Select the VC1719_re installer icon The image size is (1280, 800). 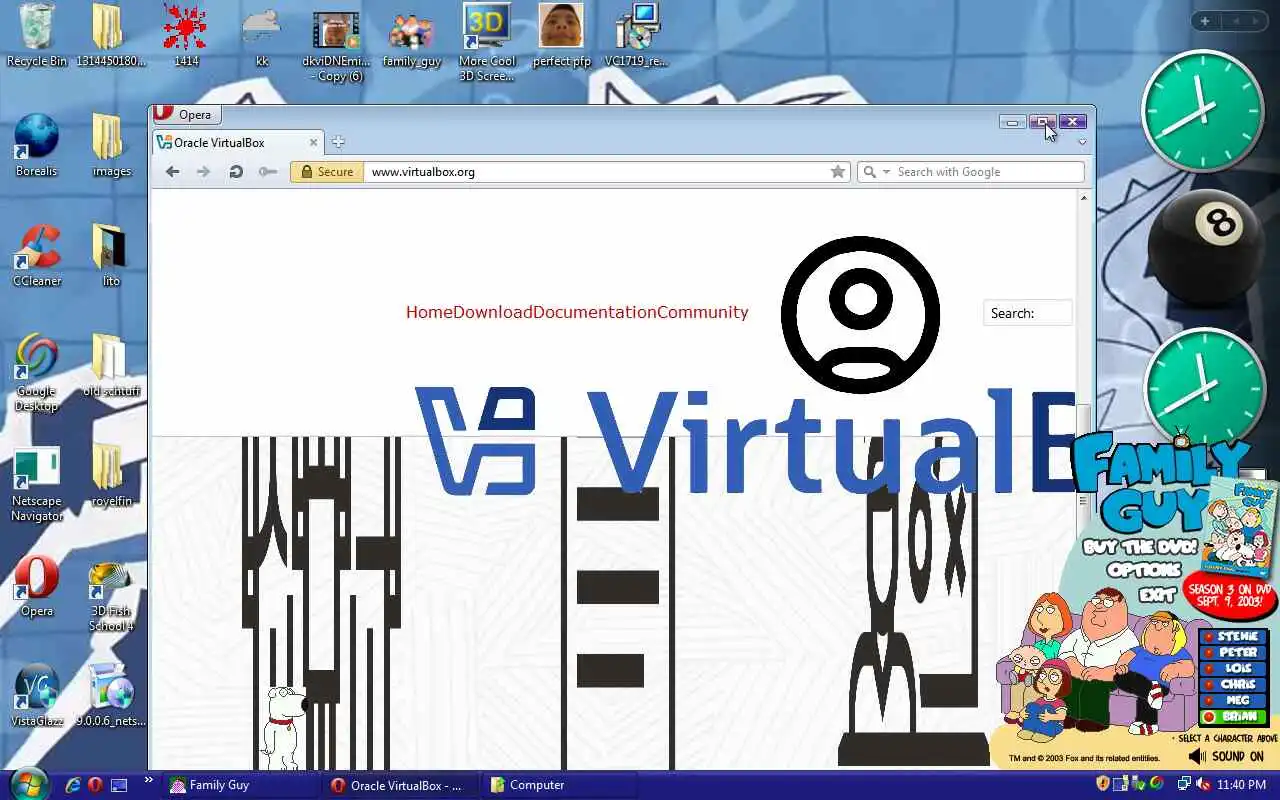(636, 35)
